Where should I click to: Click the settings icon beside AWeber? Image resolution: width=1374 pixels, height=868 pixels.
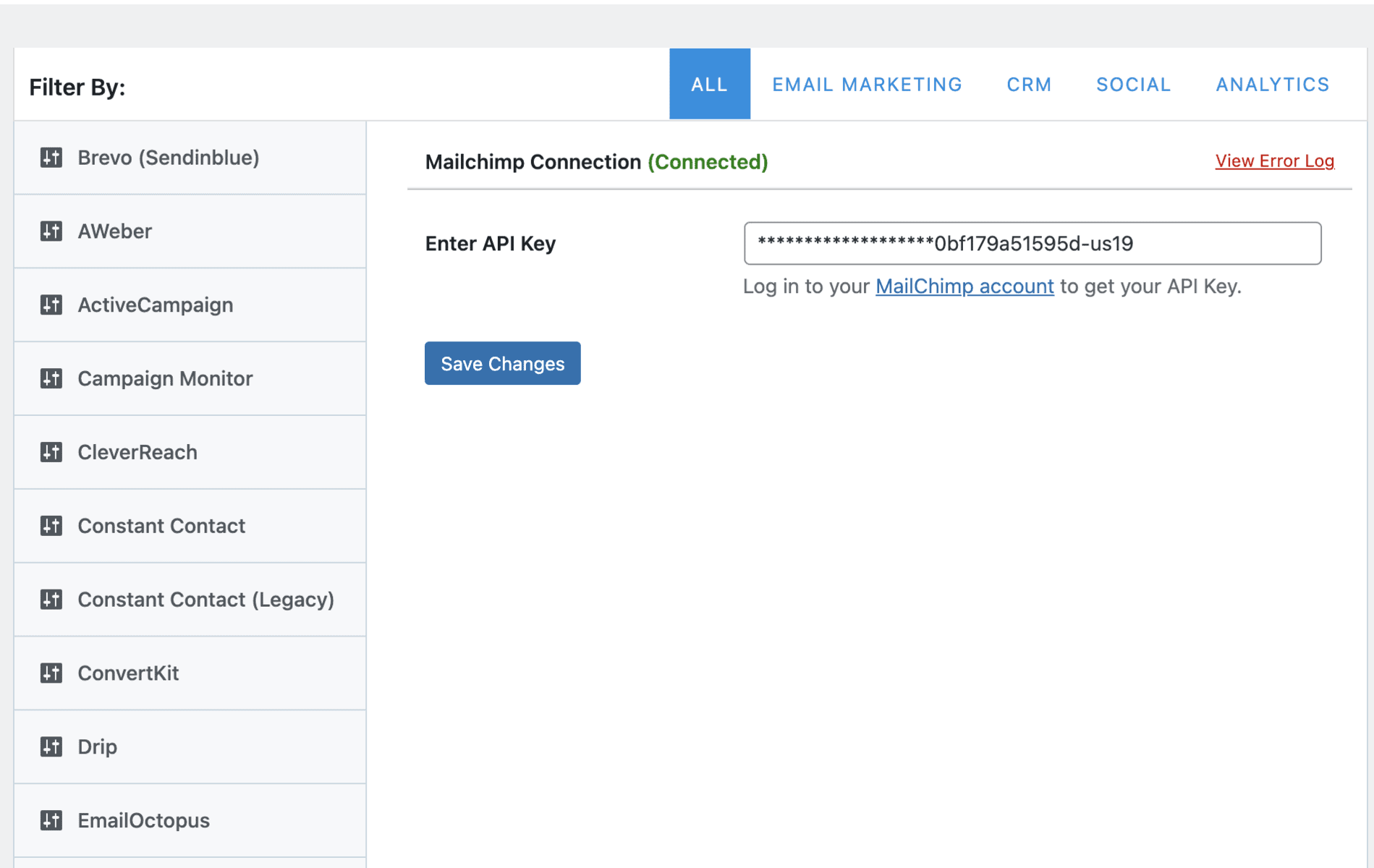pos(51,231)
